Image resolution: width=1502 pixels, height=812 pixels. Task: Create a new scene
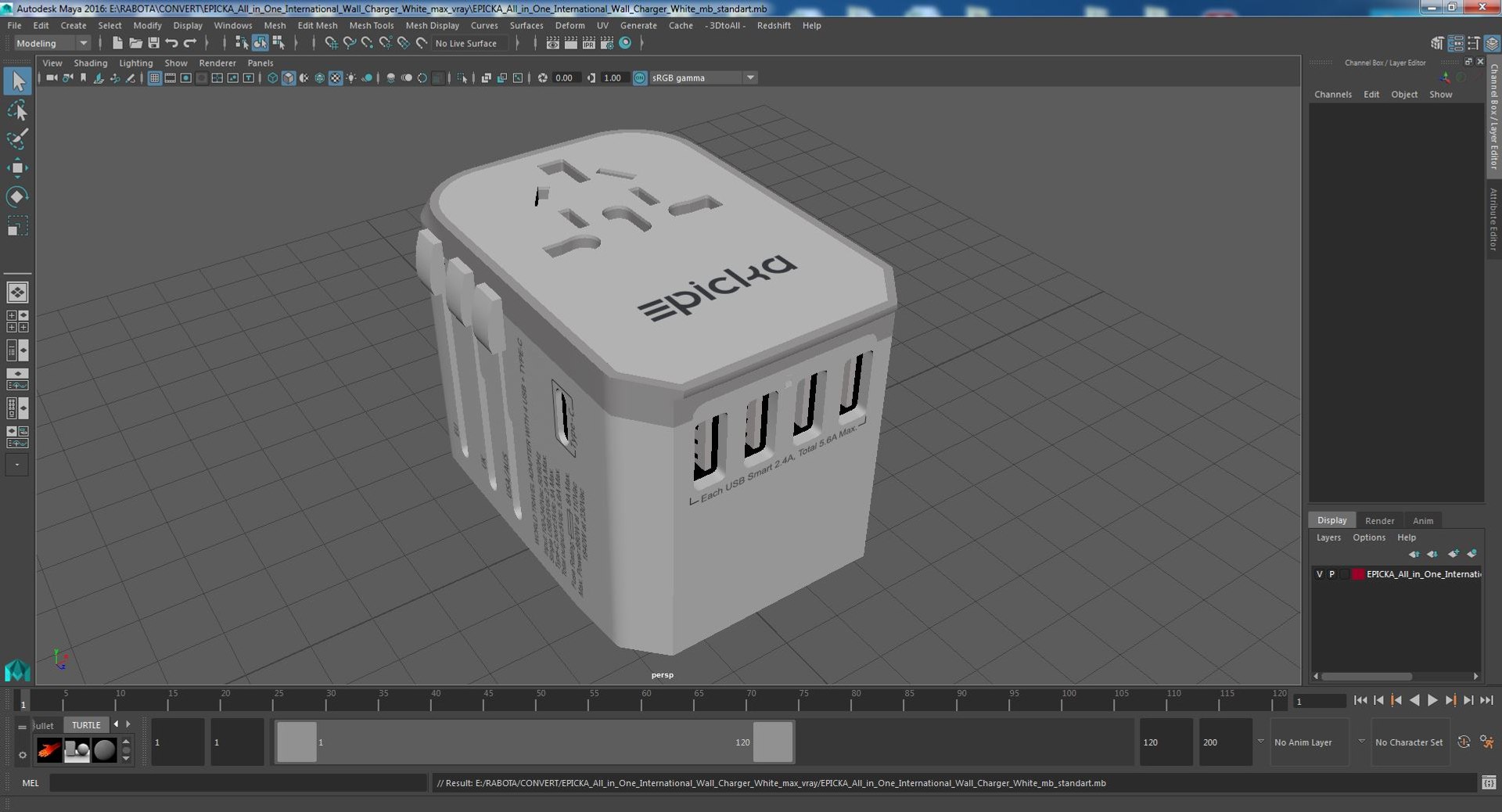click(x=117, y=43)
